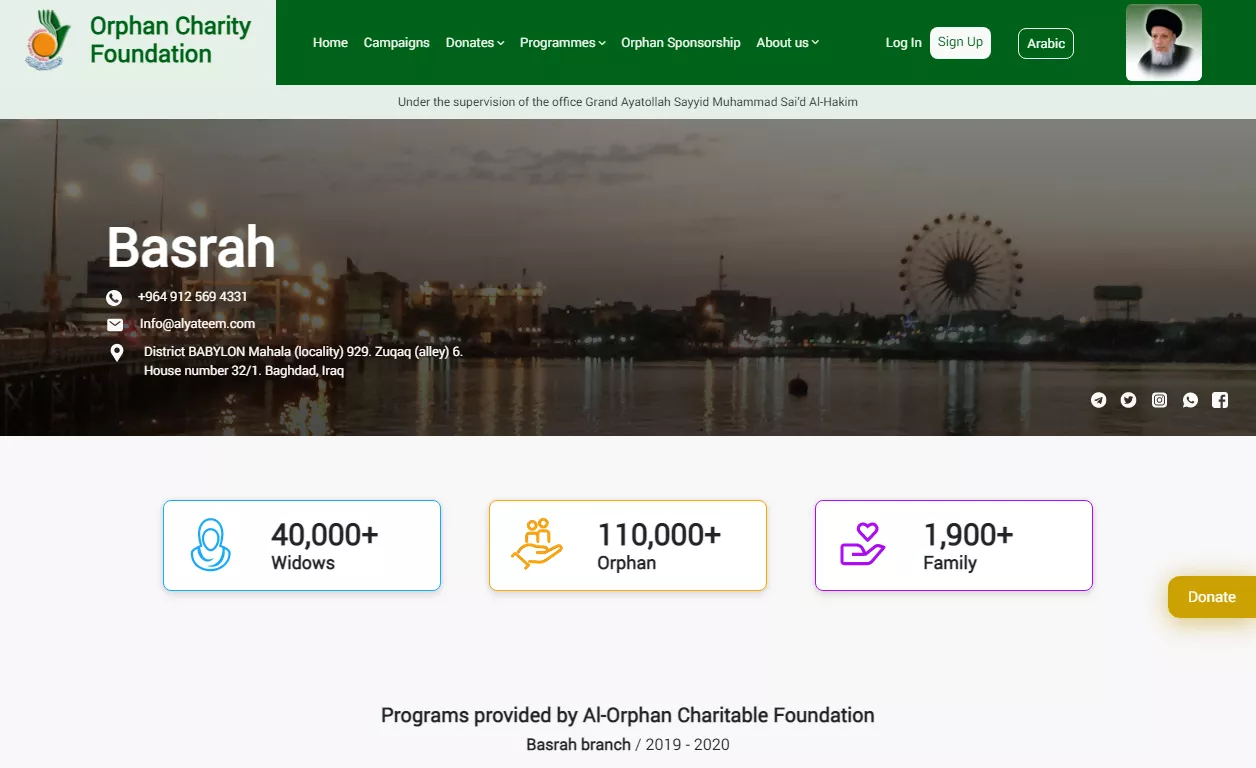This screenshot has width=1256, height=768.
Task: Go to the Home menu item
Action: (x=330, y=43)
